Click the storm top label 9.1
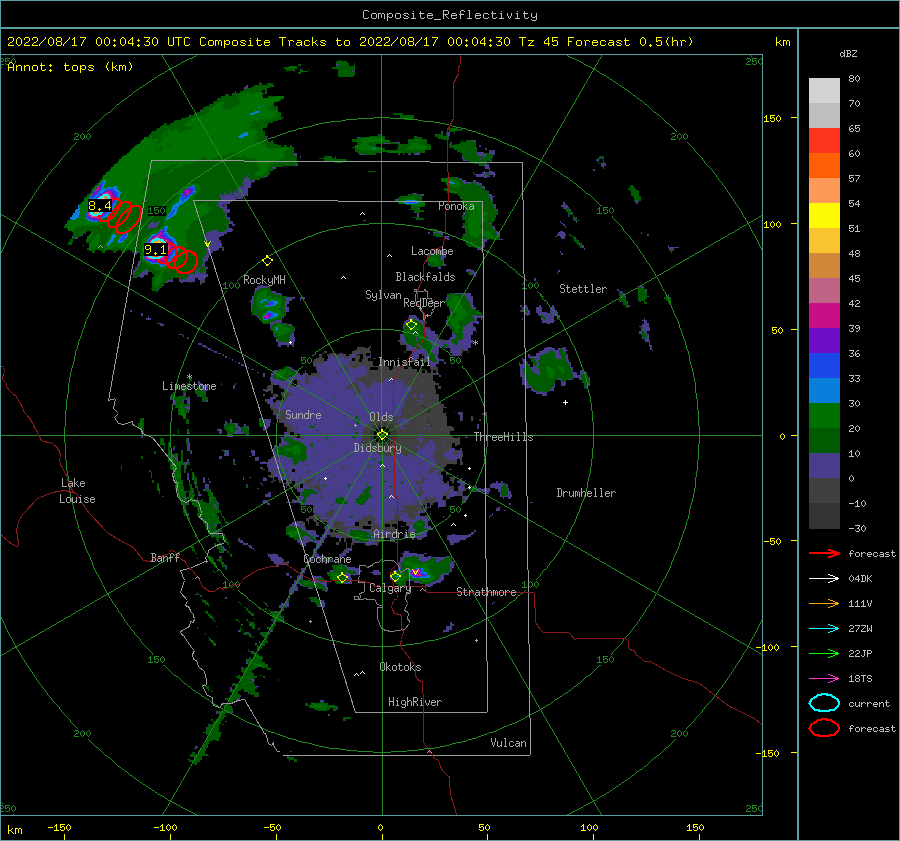900x841 pixels. pos(156,249)
